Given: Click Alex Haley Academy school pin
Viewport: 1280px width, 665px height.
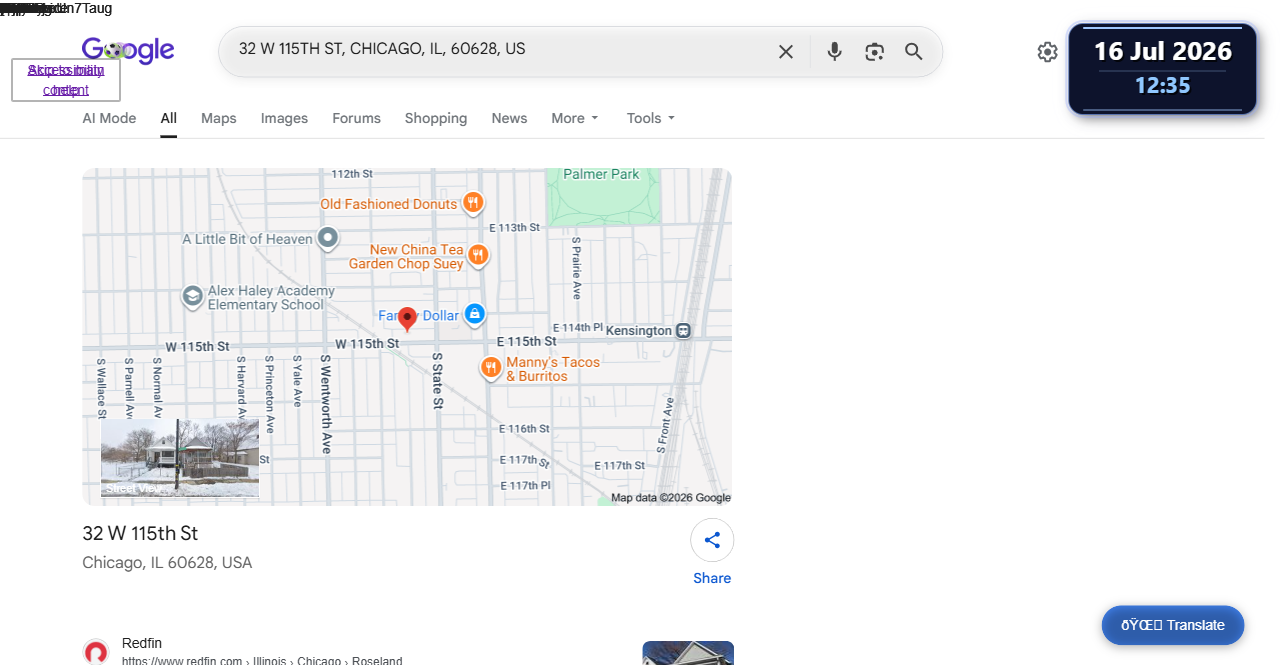Looking at the screenshot, I should coord(193,296).
